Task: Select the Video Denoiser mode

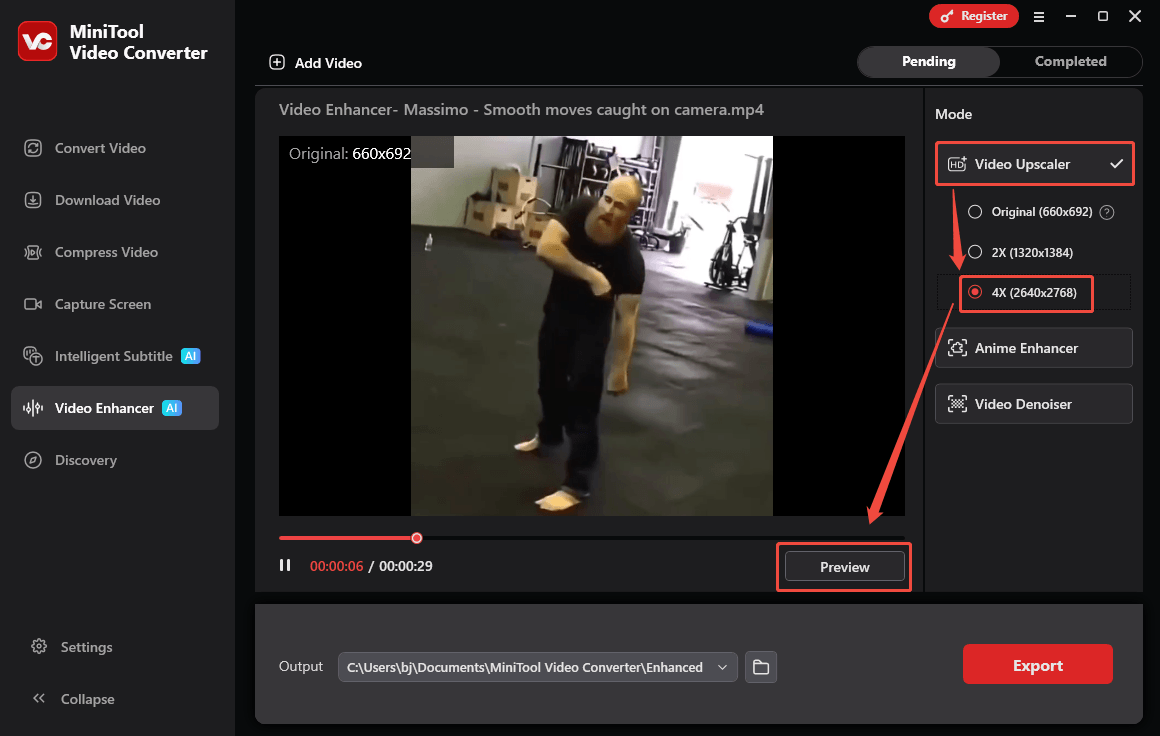Action: 1033,404
